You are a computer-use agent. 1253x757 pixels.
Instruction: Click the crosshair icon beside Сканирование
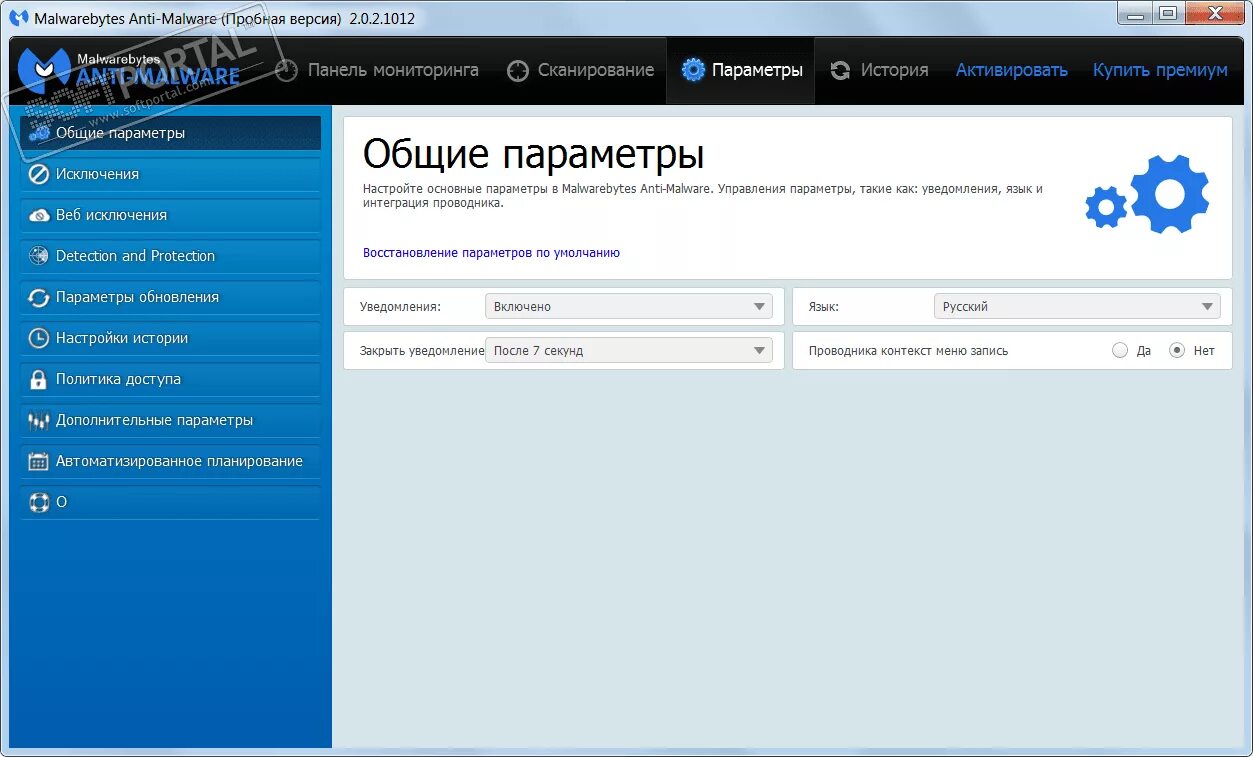[x=517, y=71]
